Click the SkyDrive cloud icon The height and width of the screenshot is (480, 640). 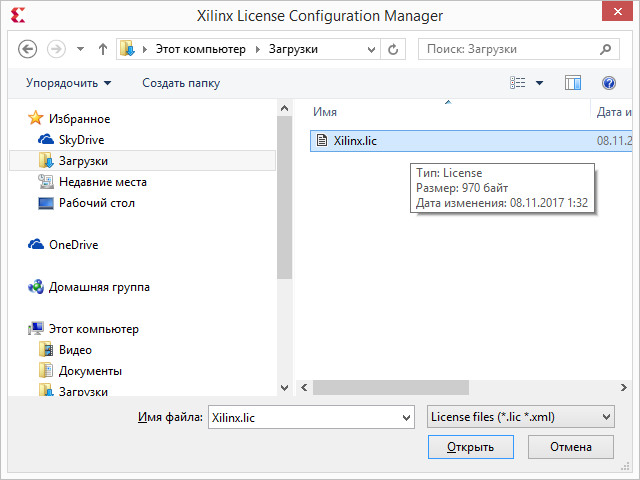(46, 140)
